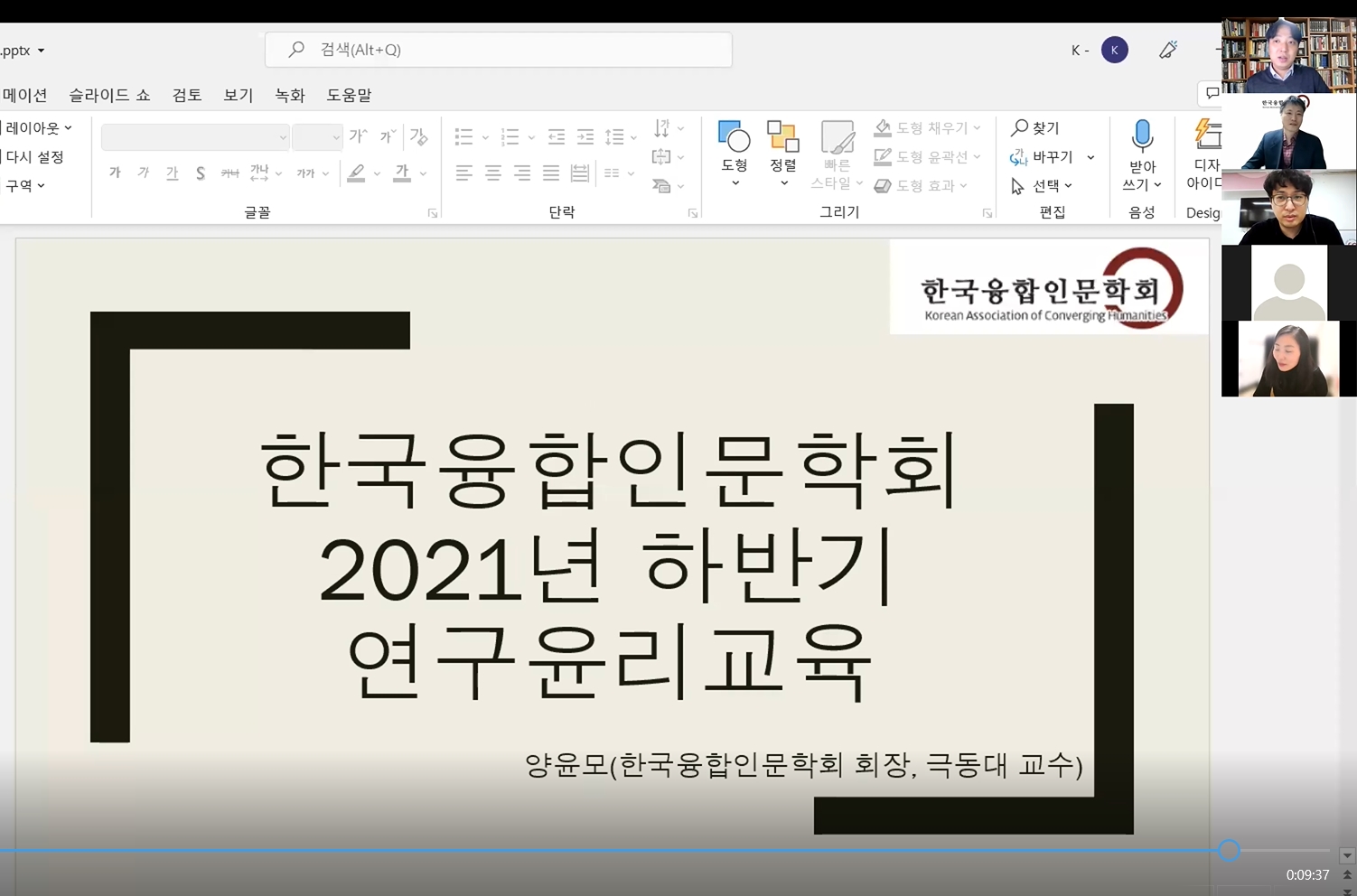Toggle strikethrough text formatting

[x=230, y=173]
